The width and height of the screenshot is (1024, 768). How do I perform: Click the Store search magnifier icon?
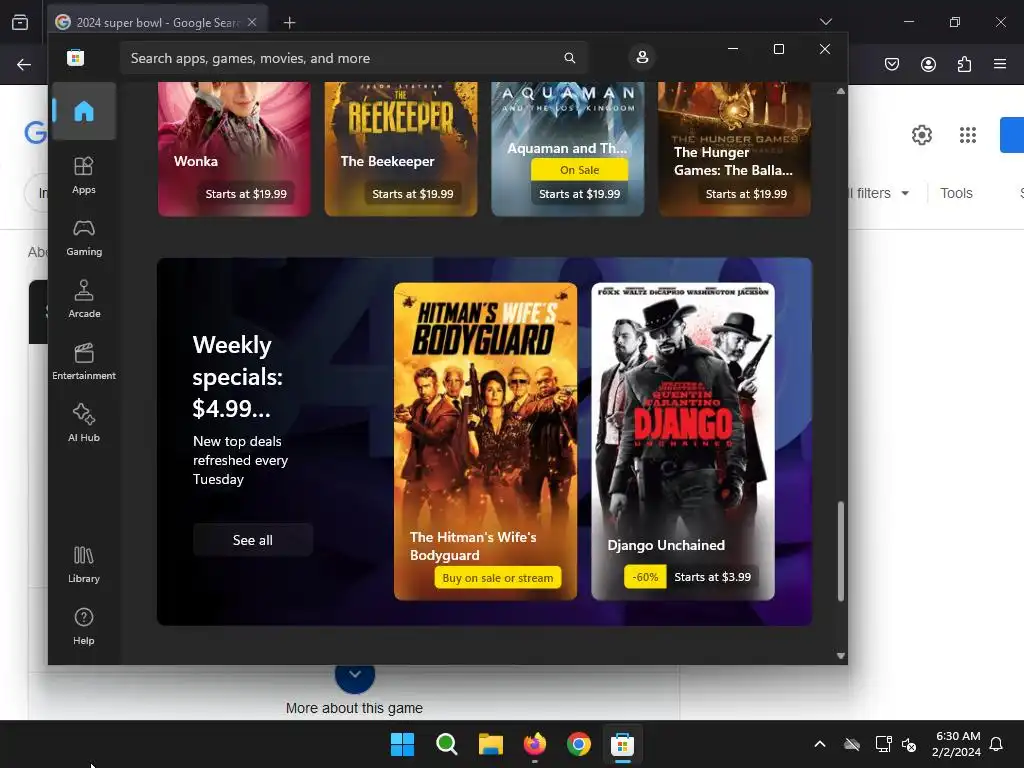click(x=569, y=58)
